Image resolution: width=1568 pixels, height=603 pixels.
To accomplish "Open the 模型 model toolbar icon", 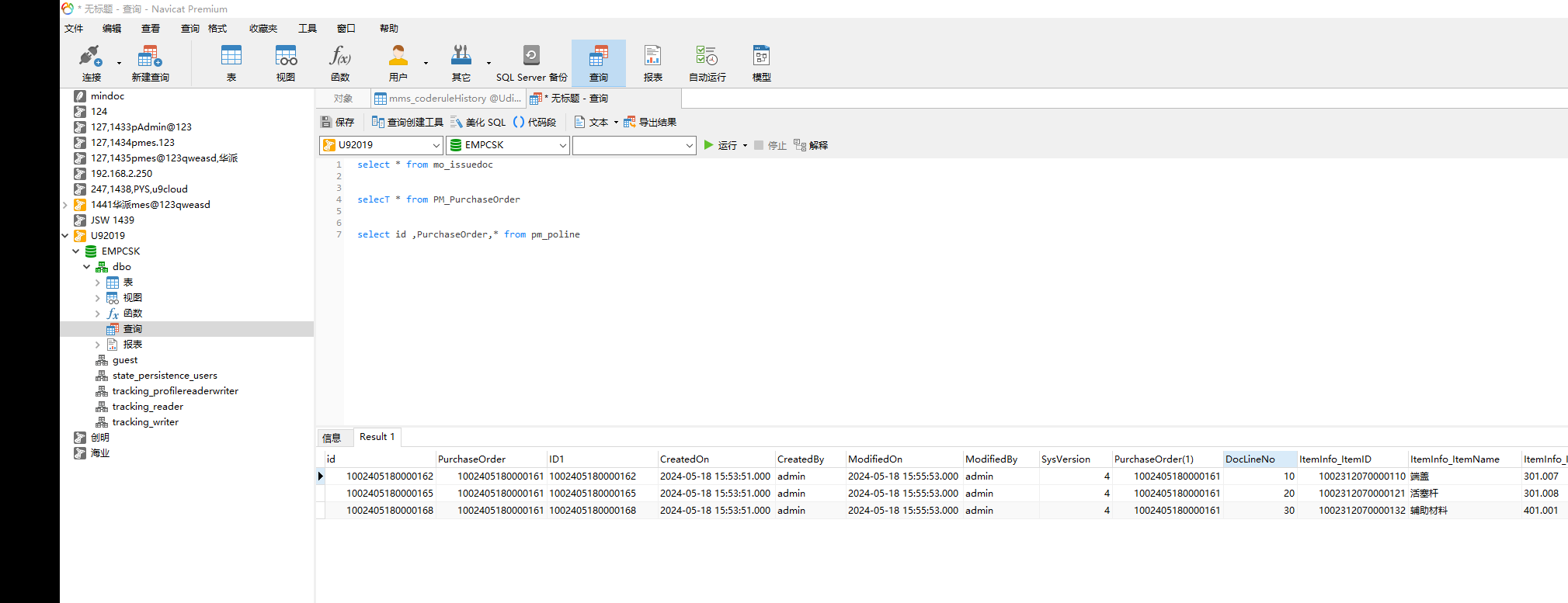I will (x=761, y=63).
